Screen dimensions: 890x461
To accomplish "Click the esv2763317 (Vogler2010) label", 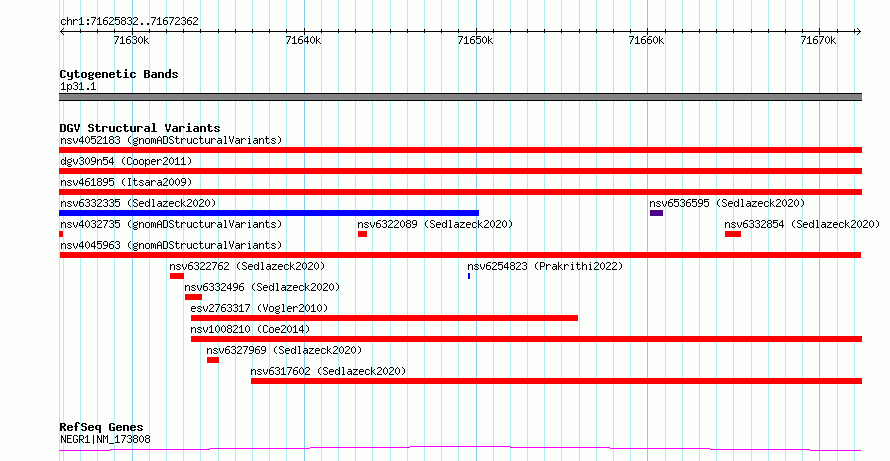I will (x=259, y=308).
